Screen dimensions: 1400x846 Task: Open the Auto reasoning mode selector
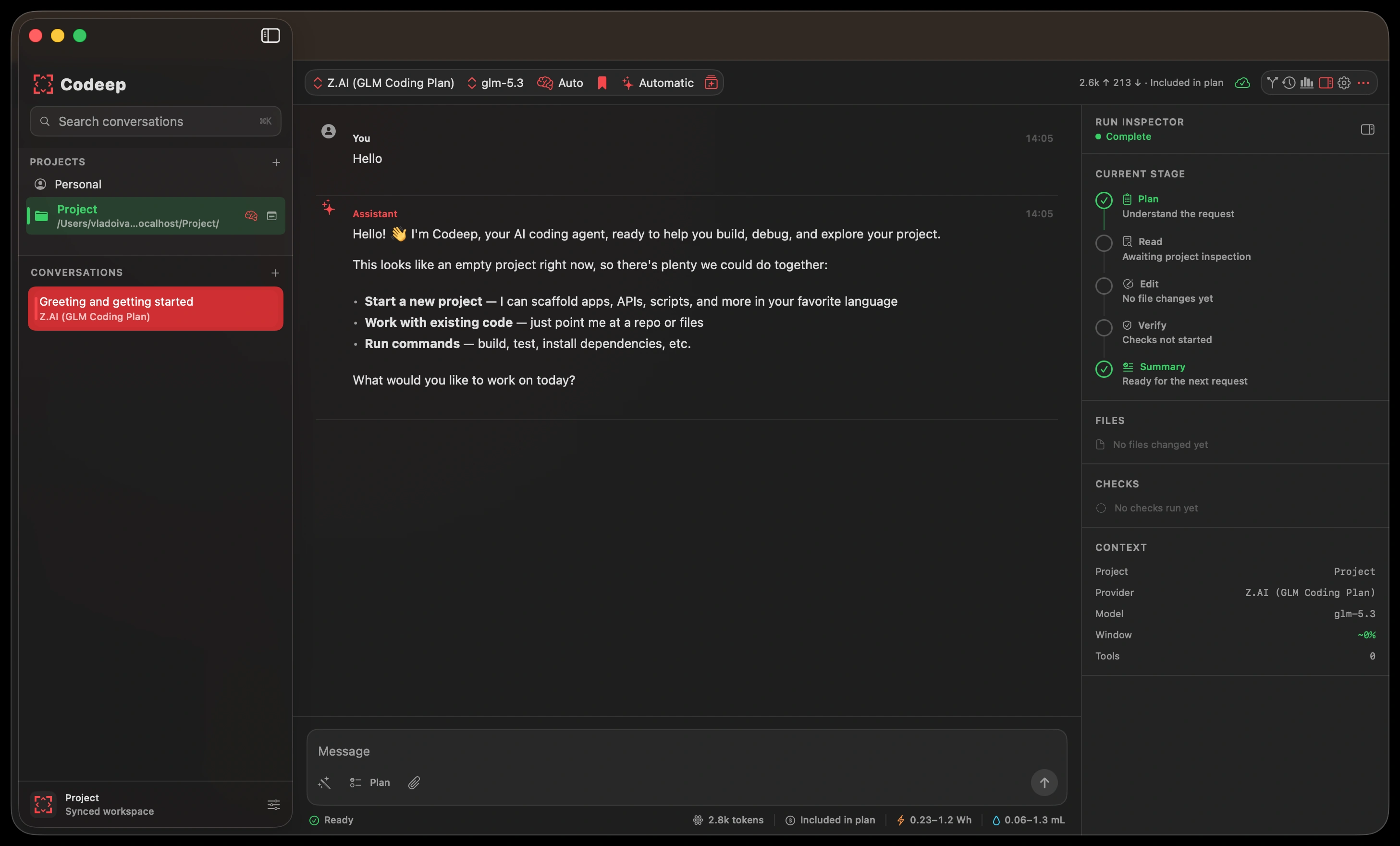[560, 83]
